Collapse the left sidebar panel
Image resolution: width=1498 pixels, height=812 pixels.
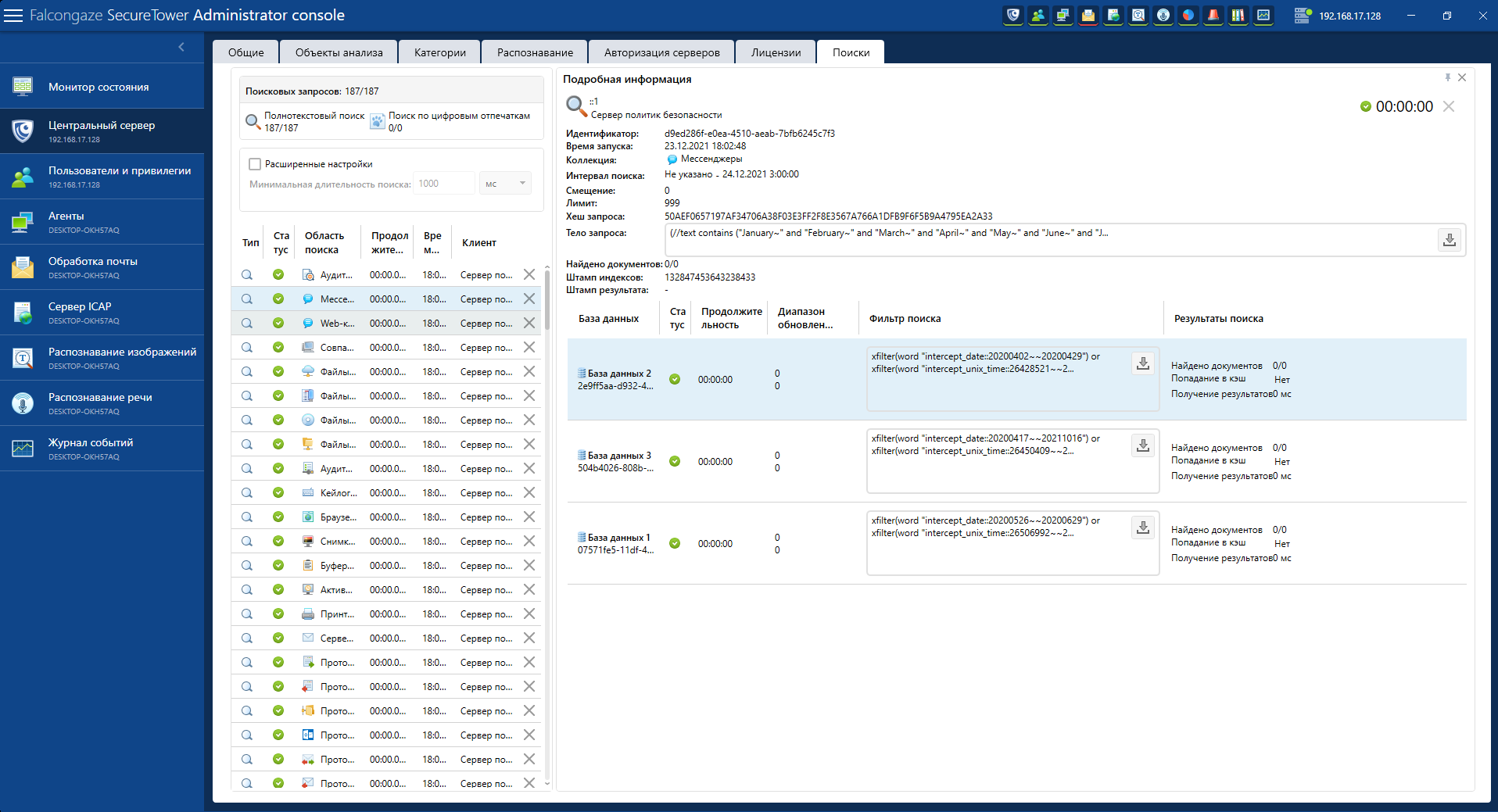(181, 47)
